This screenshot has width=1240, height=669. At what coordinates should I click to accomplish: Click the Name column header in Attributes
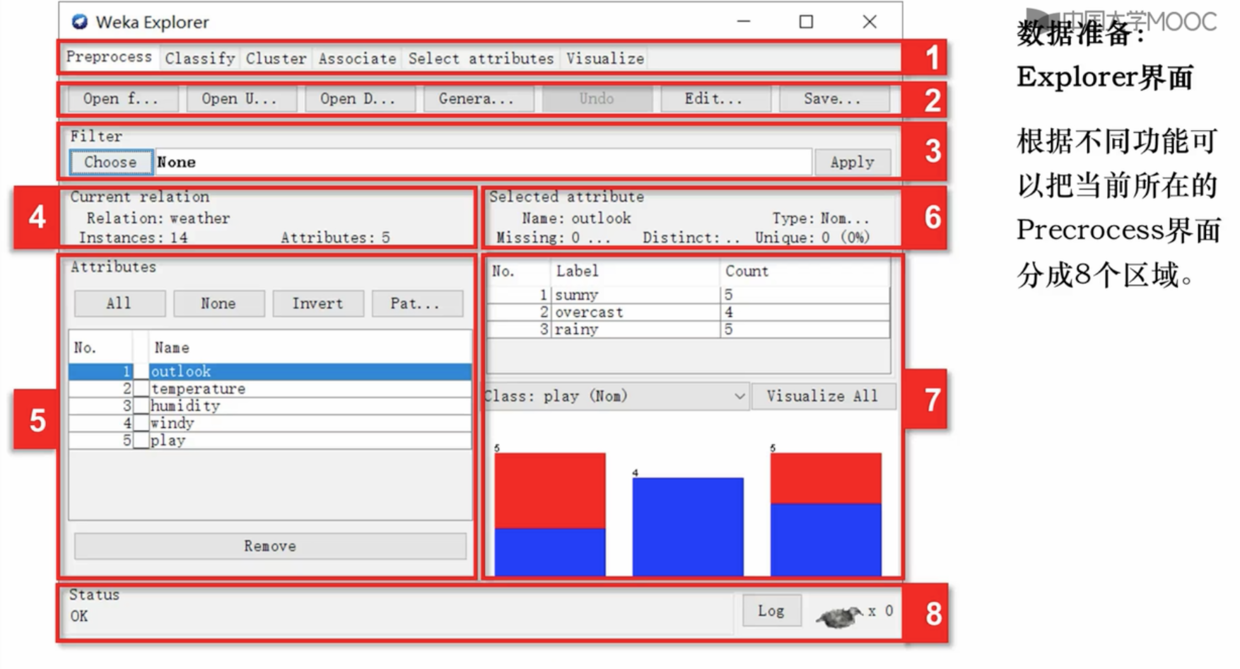coord(310,347)
